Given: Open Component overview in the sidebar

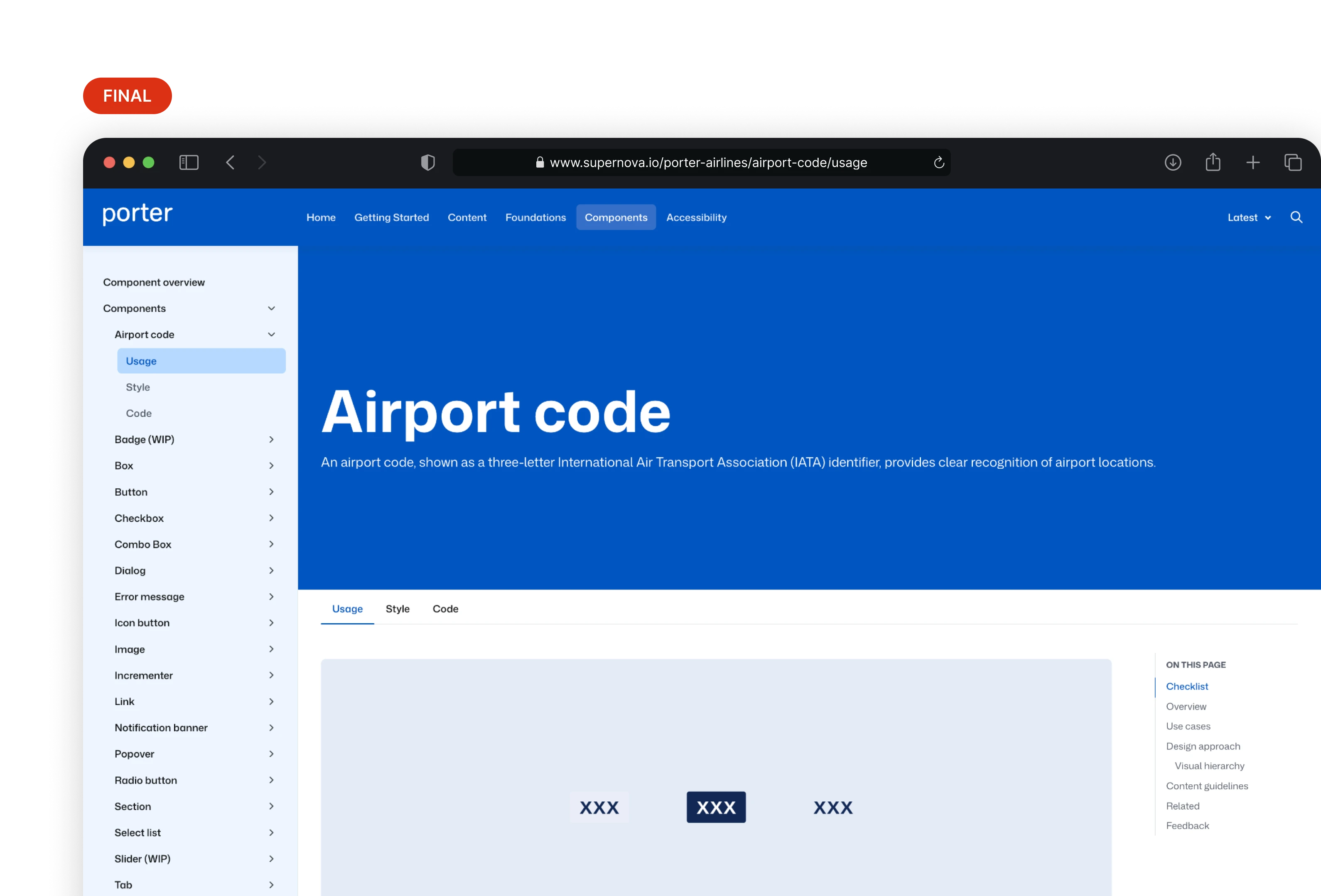Looking at the screenshot, I should click(153, 282).
